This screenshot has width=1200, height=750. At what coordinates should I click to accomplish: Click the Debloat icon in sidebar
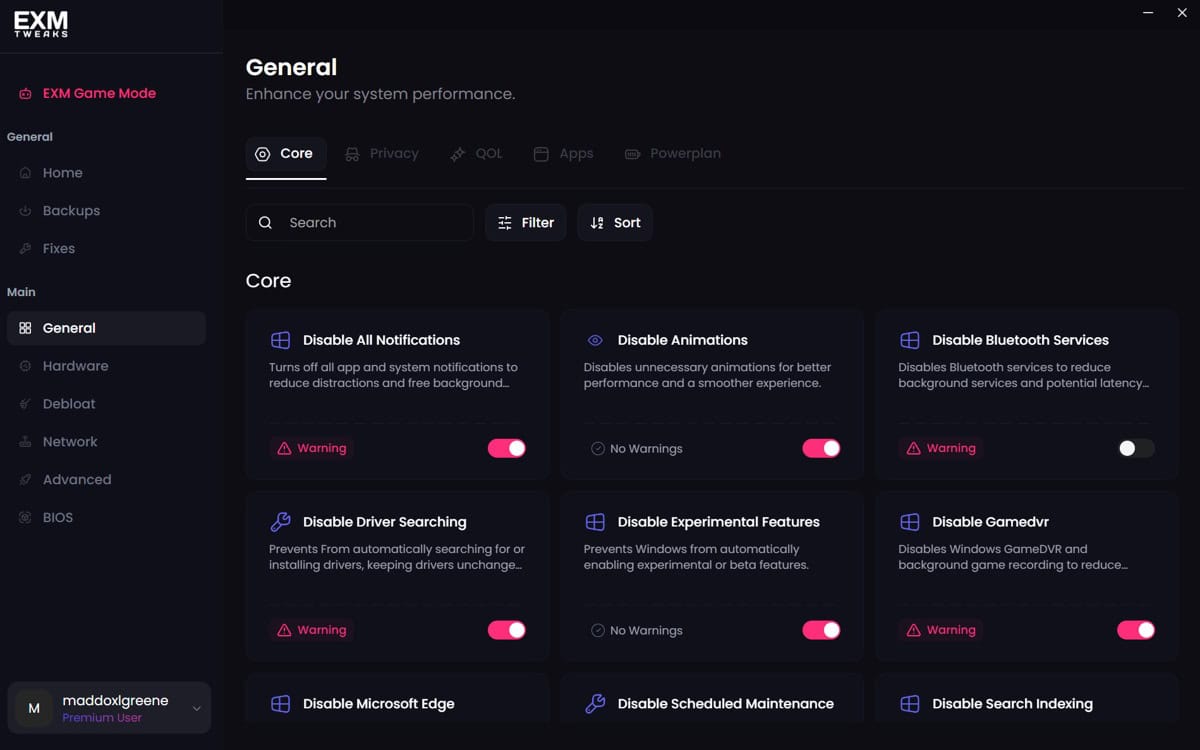pos(26,404)
